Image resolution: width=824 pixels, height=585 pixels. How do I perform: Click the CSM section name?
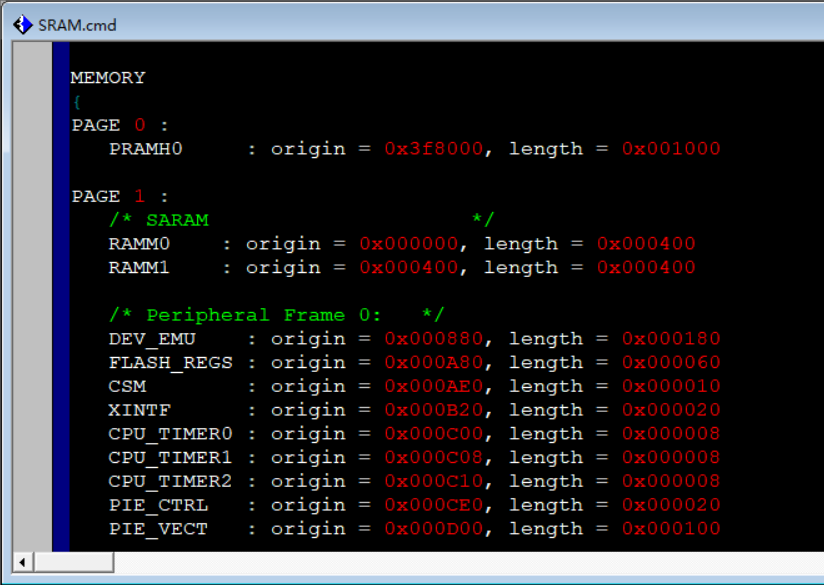pyautogui.click(x=127, y=386)
